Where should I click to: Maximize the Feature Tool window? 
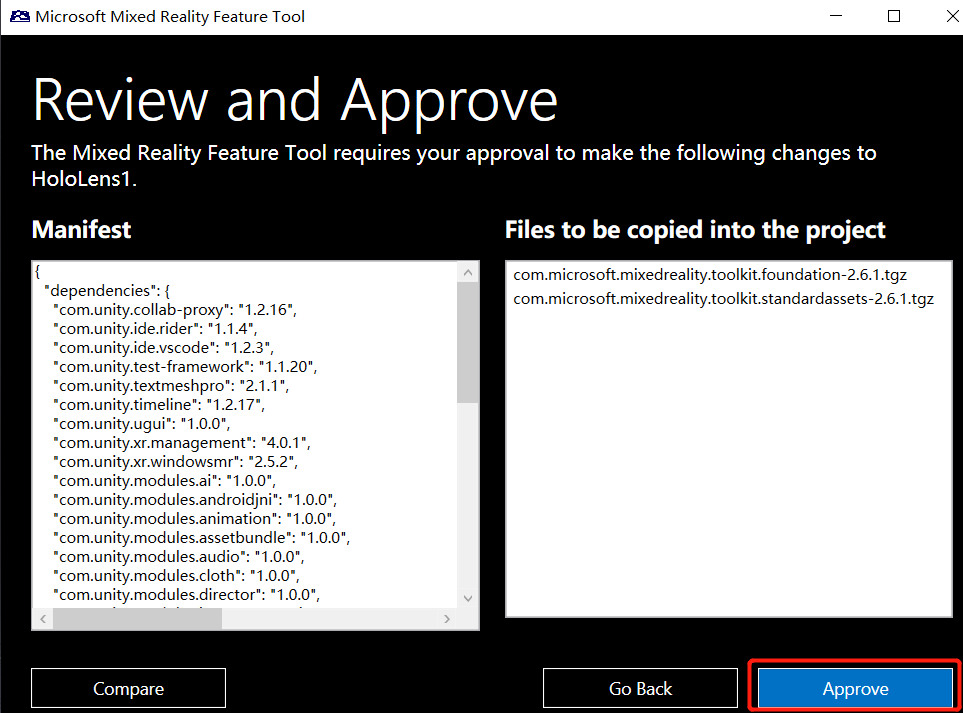coord(894,16)
